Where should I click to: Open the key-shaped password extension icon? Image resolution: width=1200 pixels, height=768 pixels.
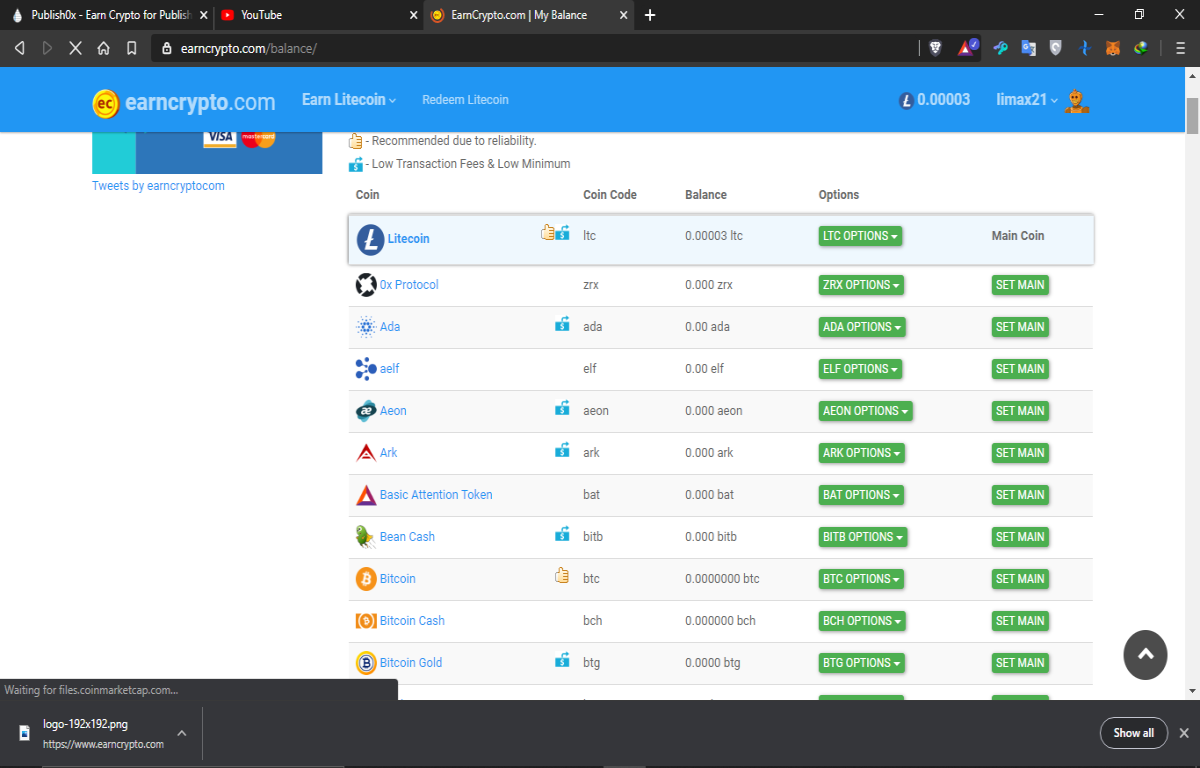(1001, 47)
